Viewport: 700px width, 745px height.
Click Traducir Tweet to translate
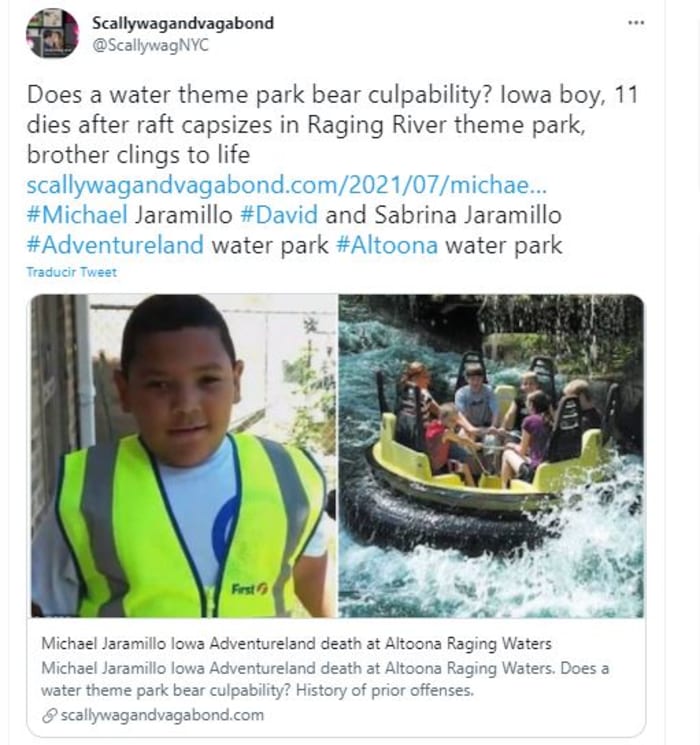(71, 272)
